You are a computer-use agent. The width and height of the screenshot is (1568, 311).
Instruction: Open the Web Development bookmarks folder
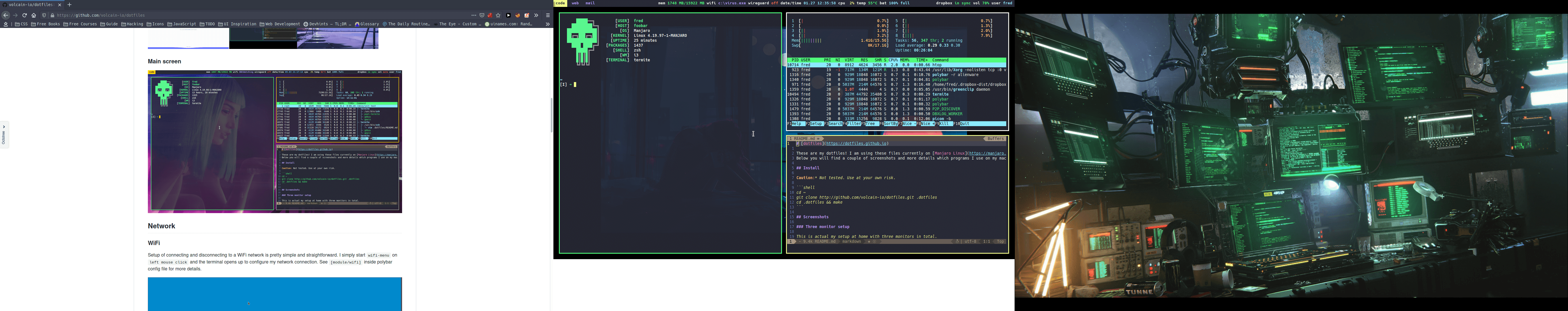pos(280,24)
